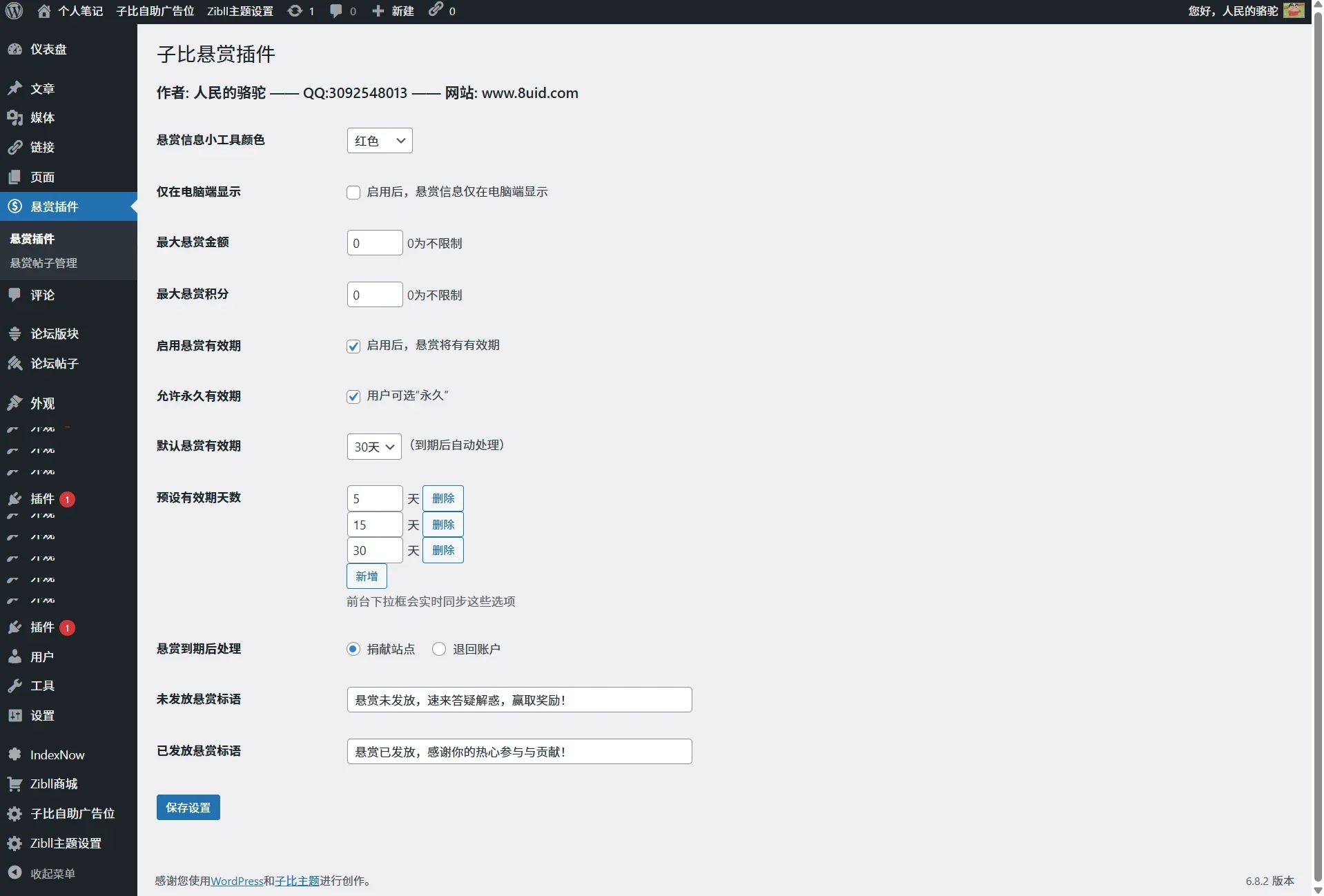Open IndexNow from the sidebar icon
Screen dimensions: 1324x896
click(x=15, y=754)
